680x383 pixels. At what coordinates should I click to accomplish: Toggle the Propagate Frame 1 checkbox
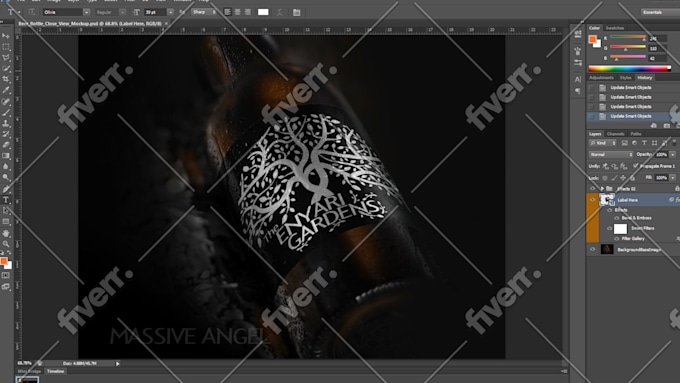pos(636,166)
